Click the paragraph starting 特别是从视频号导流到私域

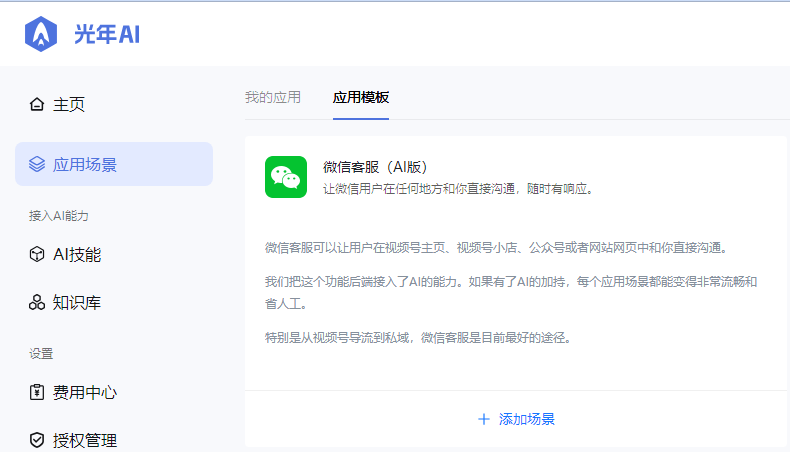419,338
